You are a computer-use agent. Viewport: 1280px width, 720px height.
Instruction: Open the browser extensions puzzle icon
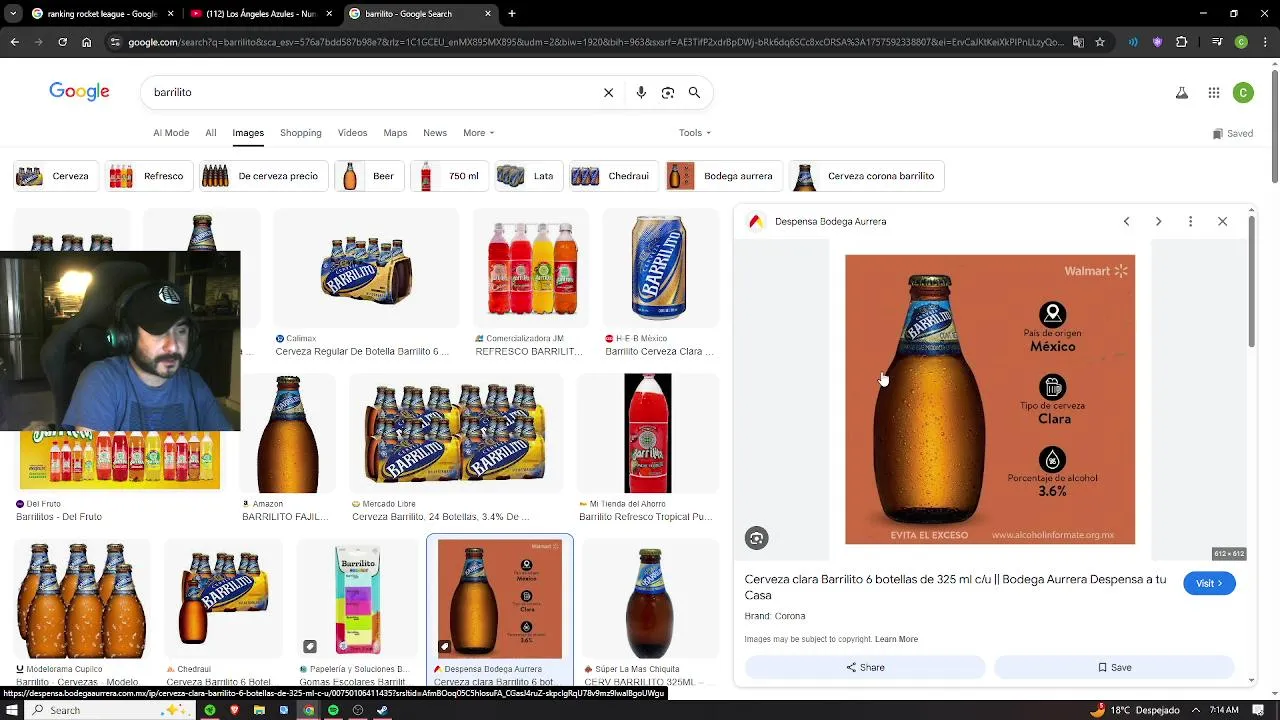(1181, 42)
